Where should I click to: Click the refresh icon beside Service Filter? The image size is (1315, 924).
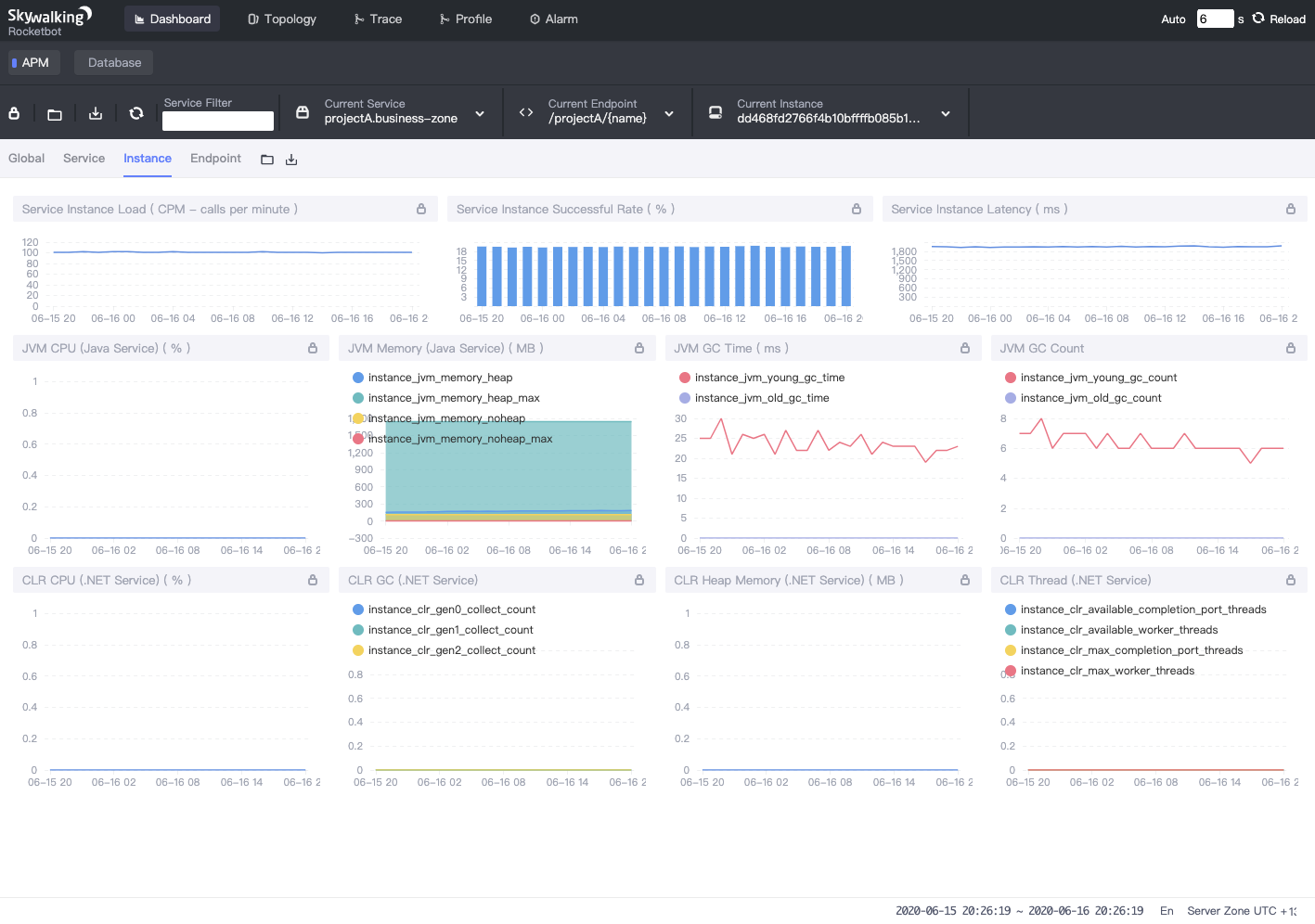[136, 113]
